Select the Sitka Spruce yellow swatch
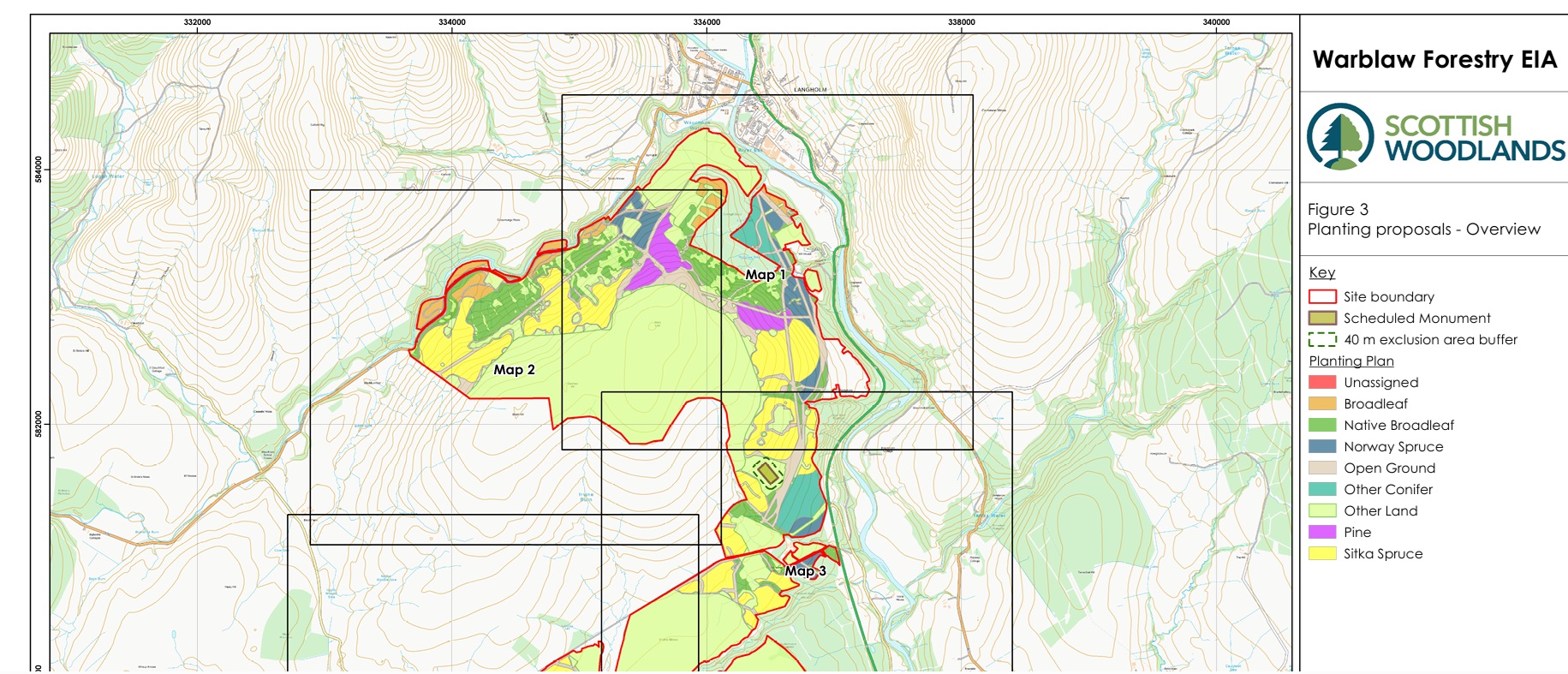The height and width of the screenshot is (674, 1568). 1322,553
